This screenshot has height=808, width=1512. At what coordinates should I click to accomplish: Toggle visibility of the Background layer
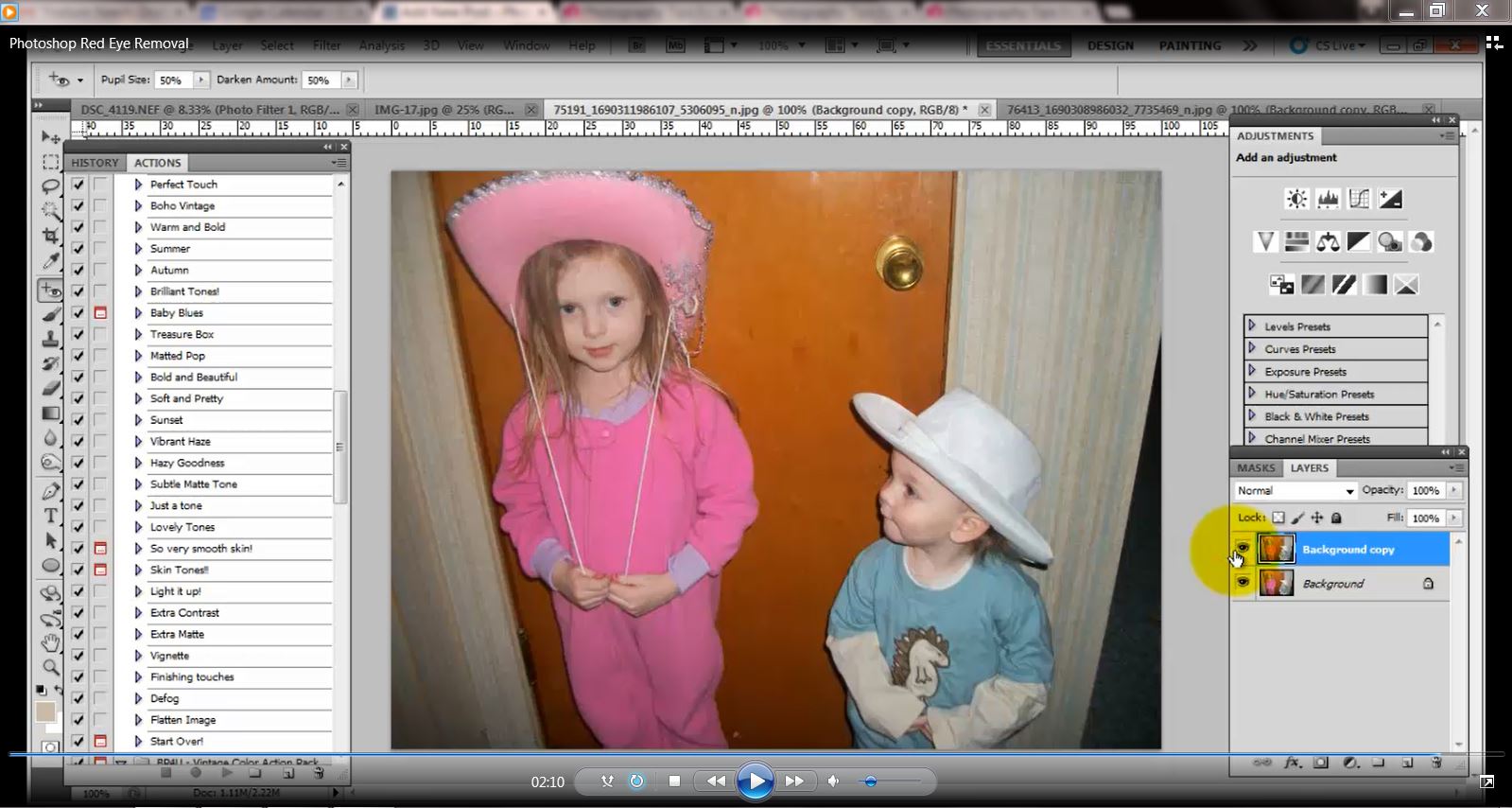click(1243, 583)
